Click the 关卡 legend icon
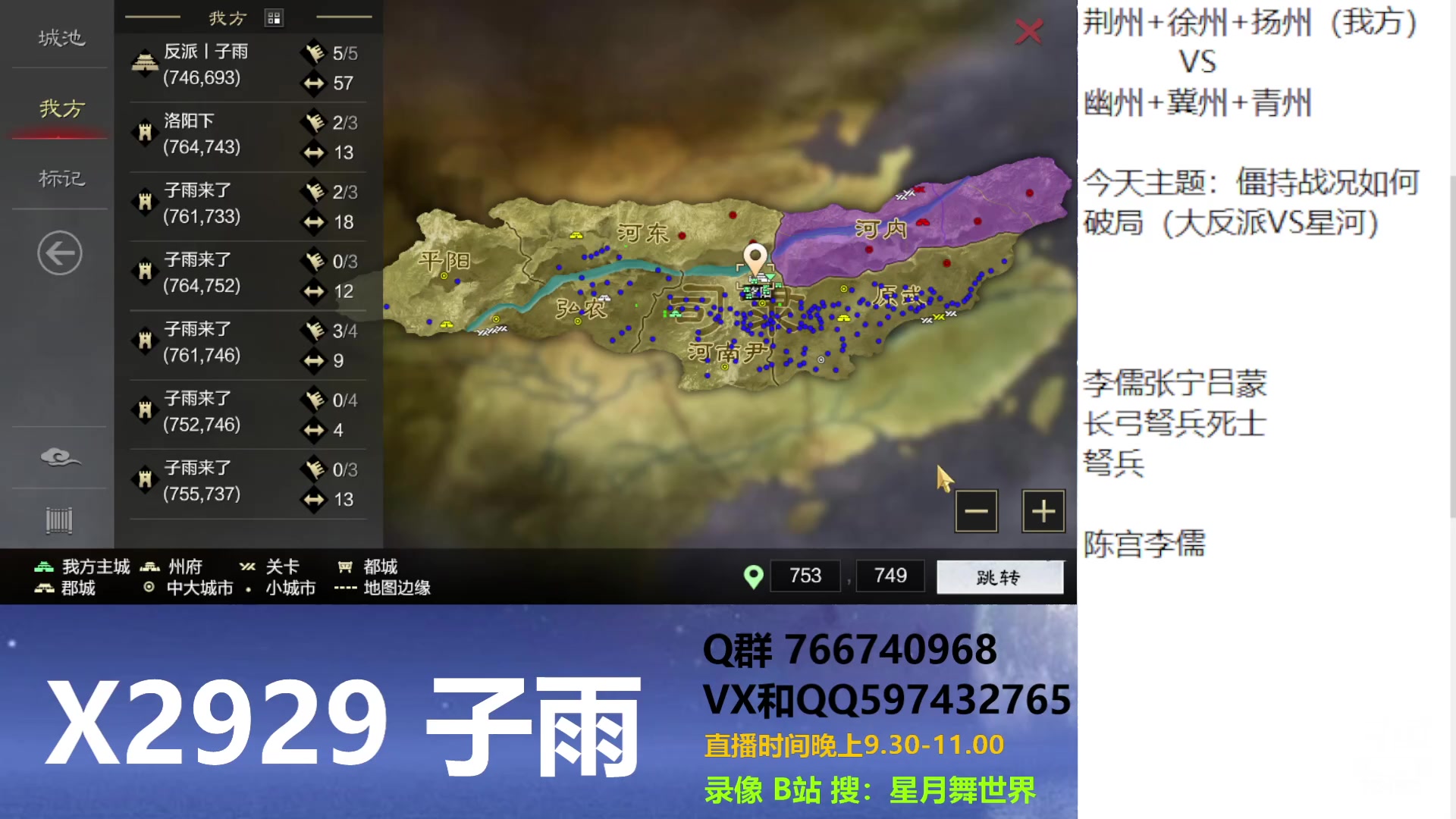The image size is (1456, 819). (248, 566)
